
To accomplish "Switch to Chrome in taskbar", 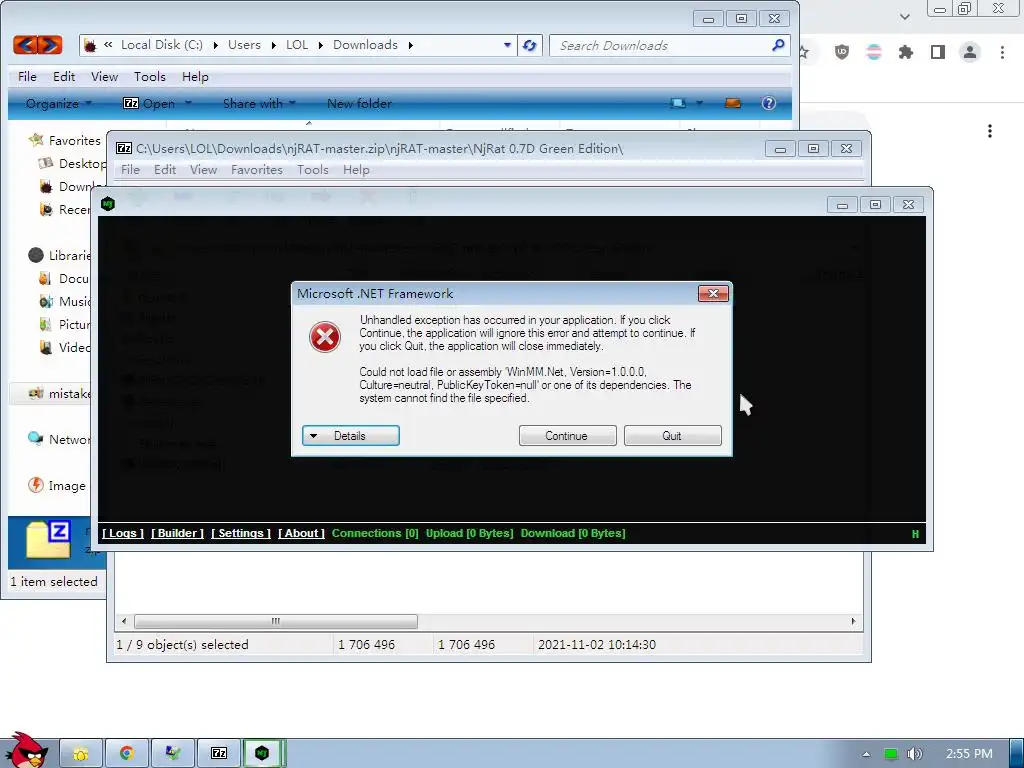I will [126, 754].
